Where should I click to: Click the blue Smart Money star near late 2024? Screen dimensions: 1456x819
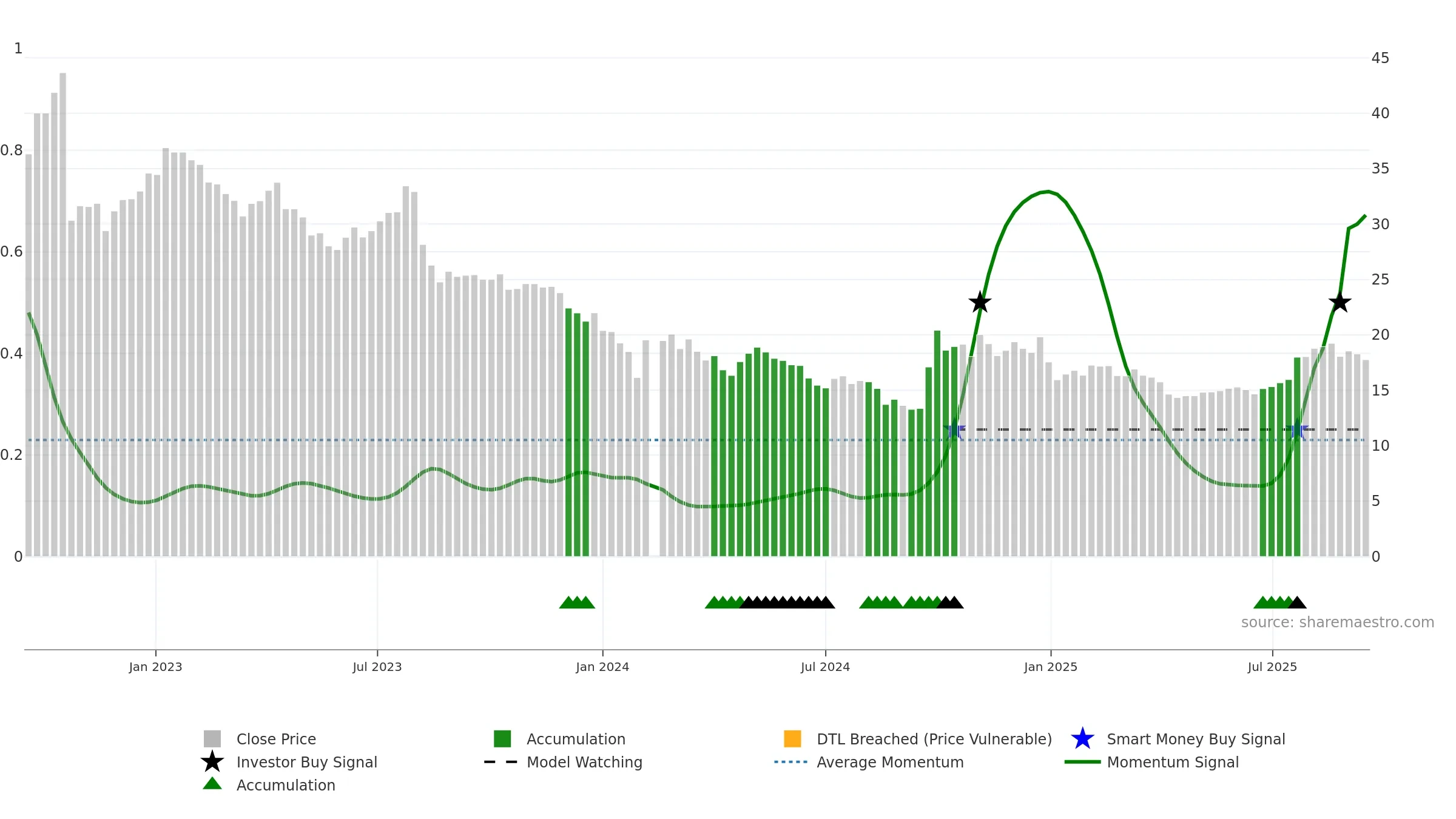coord(954,430)
